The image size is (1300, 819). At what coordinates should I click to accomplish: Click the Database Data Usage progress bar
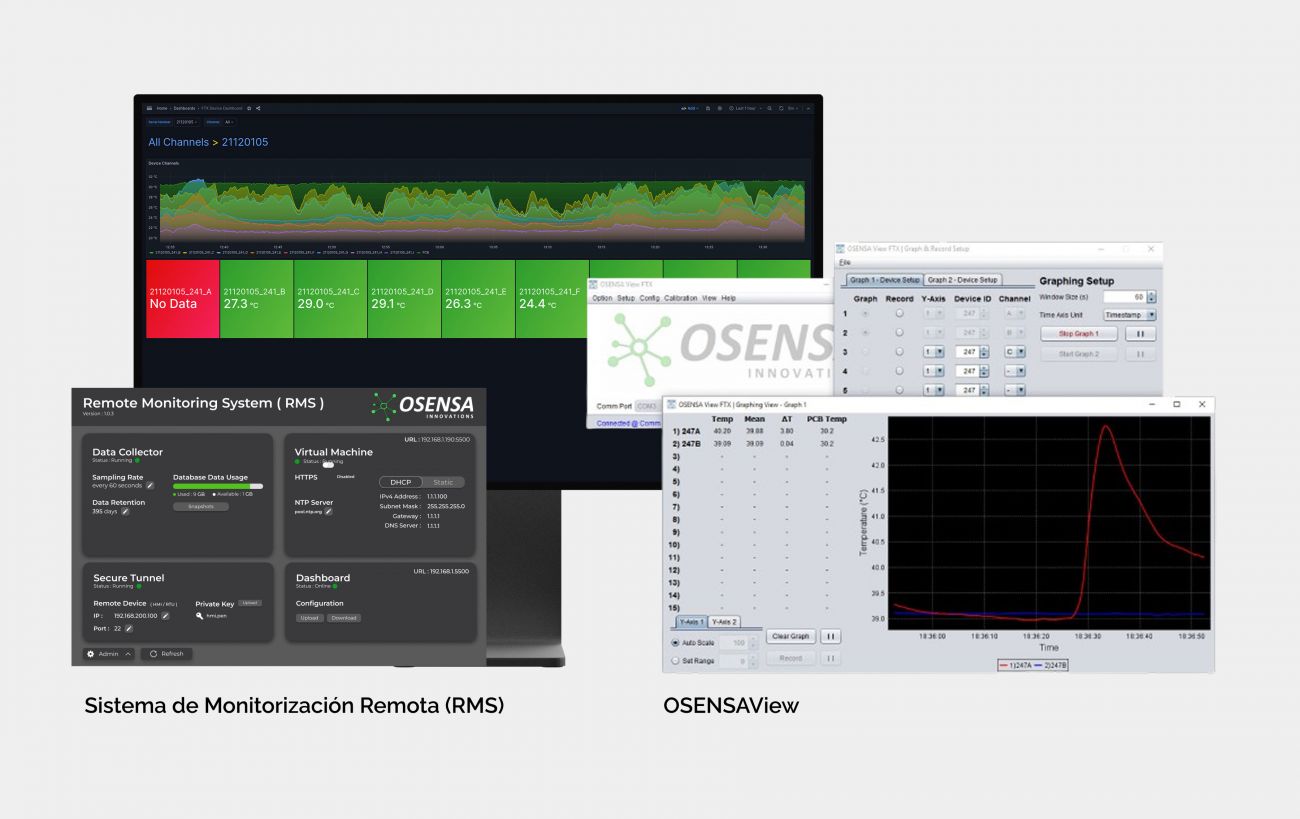tap(218, 486)
